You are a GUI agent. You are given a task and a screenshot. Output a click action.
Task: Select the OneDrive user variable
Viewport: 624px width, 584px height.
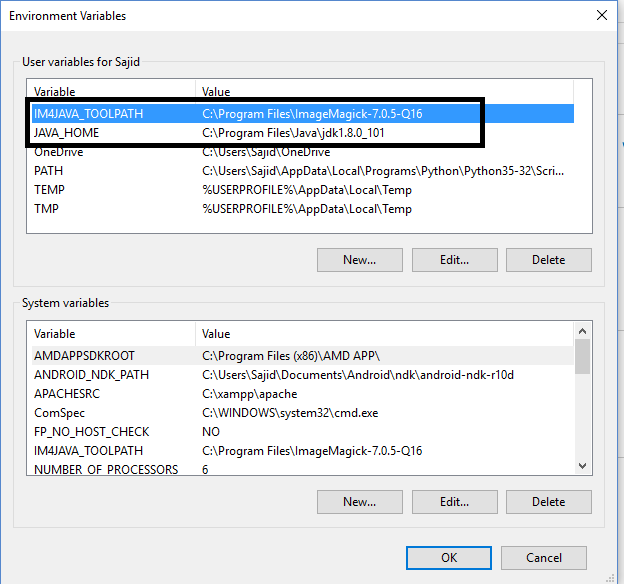coord(302,152)
